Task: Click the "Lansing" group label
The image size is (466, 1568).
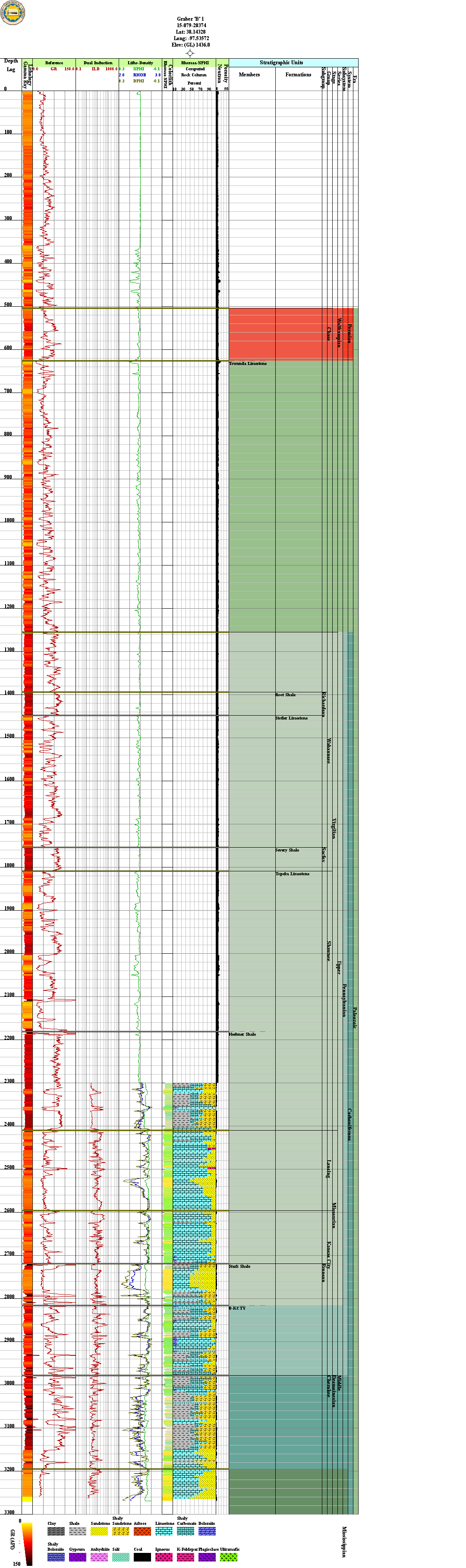Action: (x=329, y=1169)
